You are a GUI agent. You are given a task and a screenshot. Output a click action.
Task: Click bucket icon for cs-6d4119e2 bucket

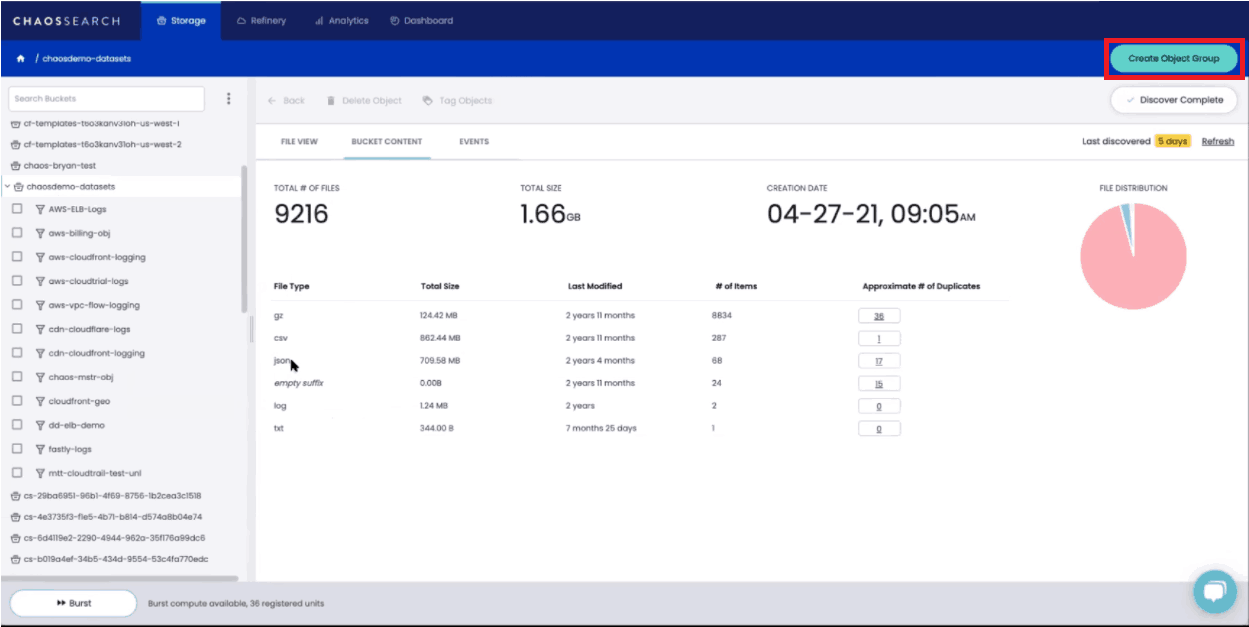[x=15, y=538]
